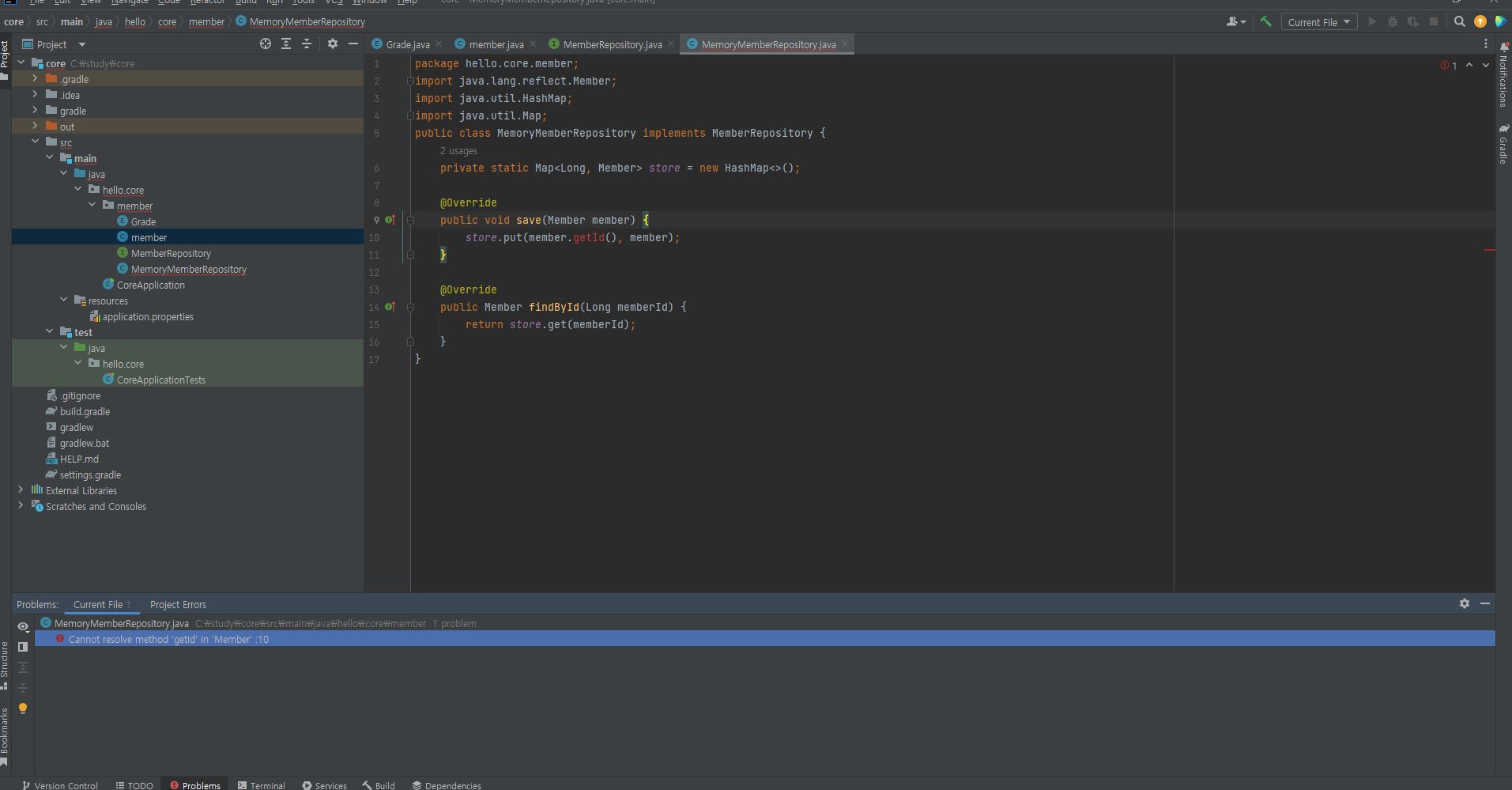Open Project panel gear options

[x=333, y=44]
